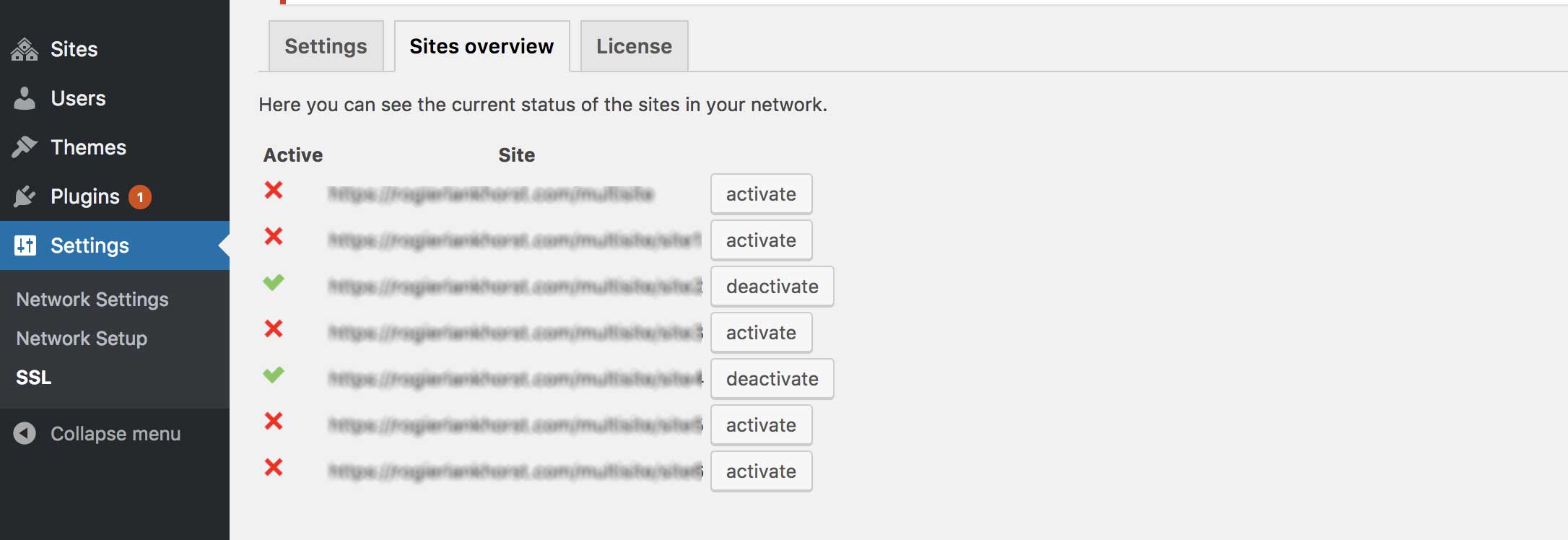Toggle SSL on for the first site
This screenshot has height=540, width=1568.
point(761,193)
